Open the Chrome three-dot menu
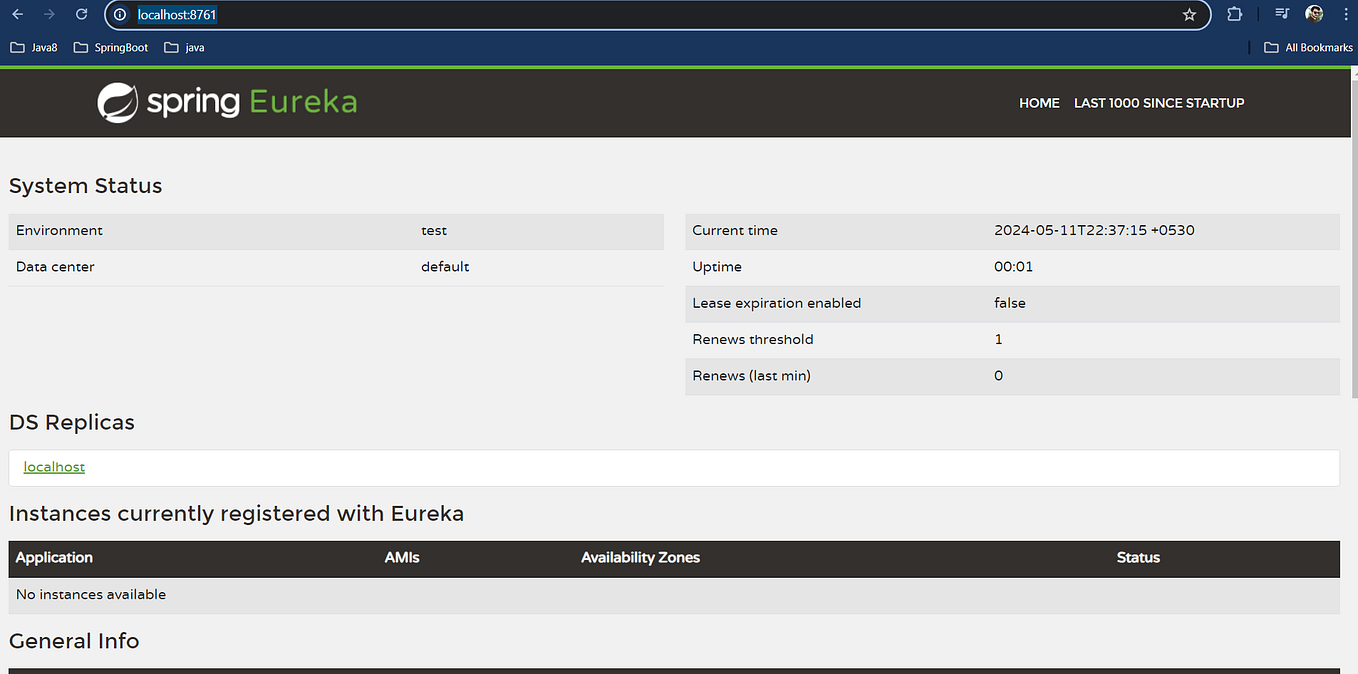The image size is (1358, 674). pyautogui.click(x=1345, y=14)
